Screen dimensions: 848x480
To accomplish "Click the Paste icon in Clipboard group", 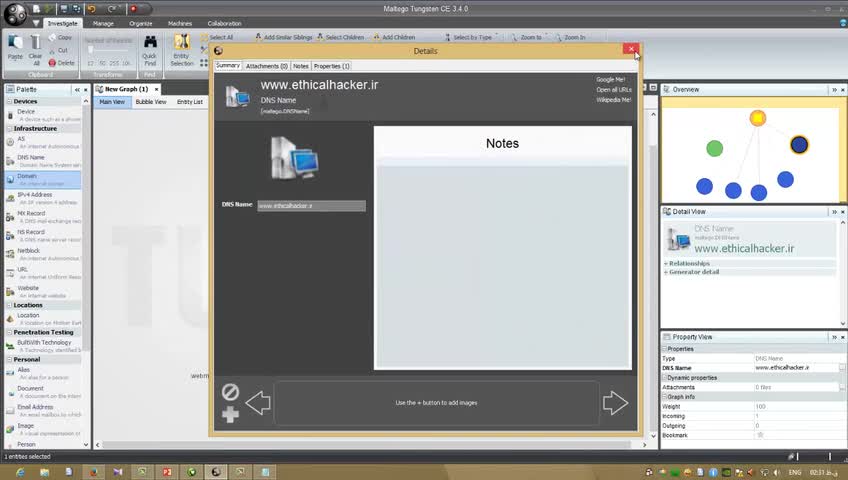I will (x=15, y=43).
